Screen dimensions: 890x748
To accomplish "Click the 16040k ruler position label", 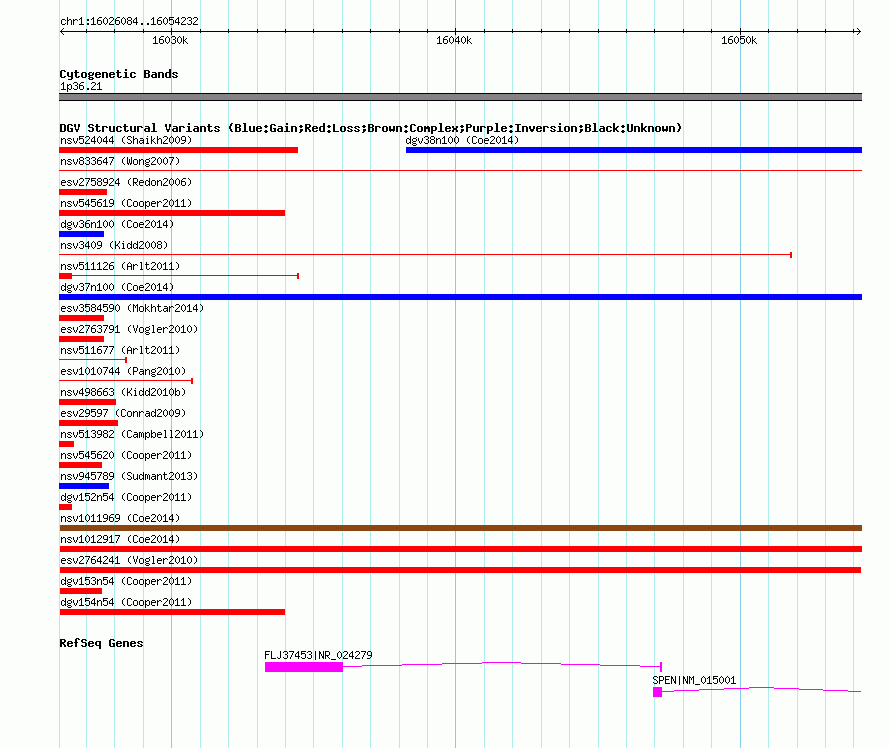I will click(x=454, y=40).
